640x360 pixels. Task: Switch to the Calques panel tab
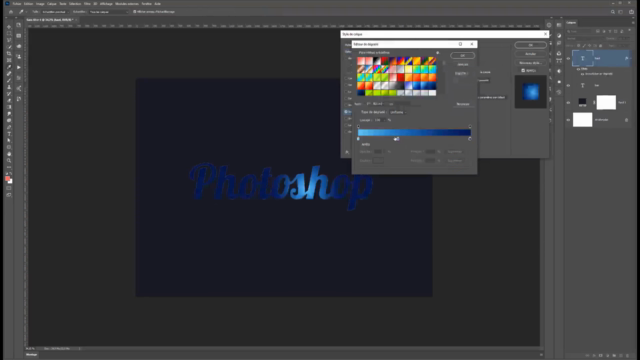tap(571, 22)
